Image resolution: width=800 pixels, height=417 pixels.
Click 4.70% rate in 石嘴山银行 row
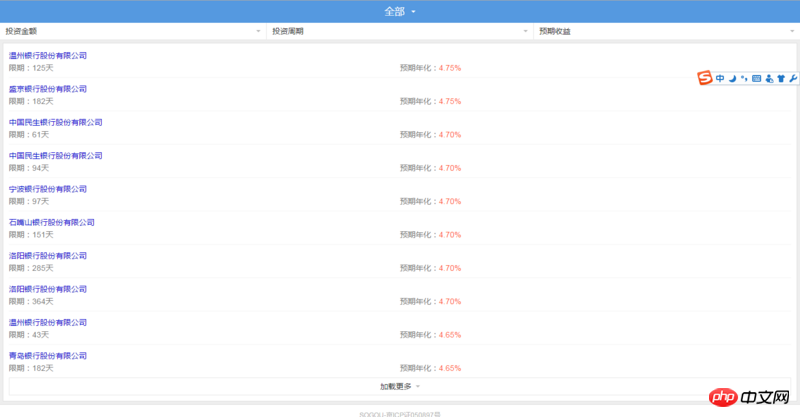(x=449, y=235)
